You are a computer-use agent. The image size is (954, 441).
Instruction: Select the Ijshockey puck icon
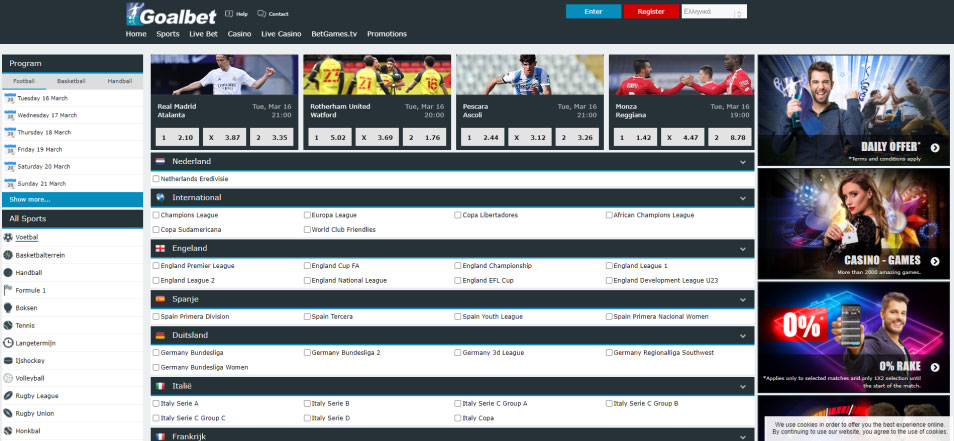(8, 361)
